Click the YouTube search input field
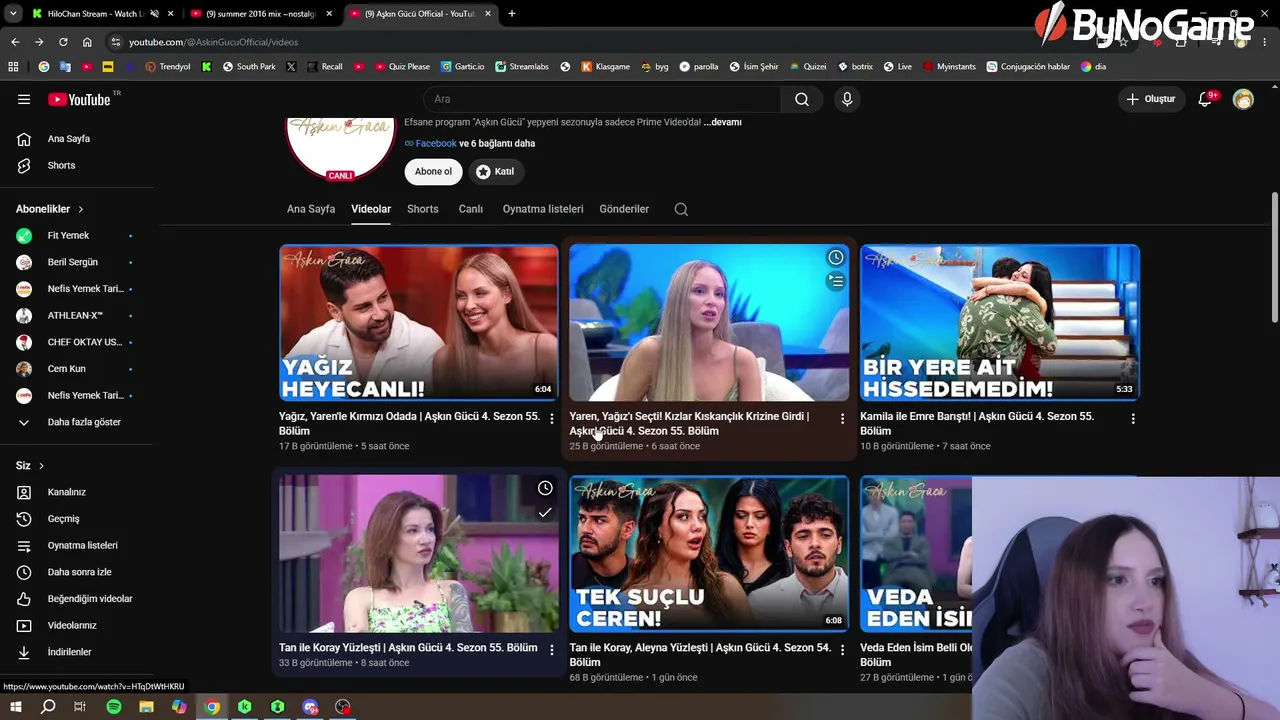The width and height of the screenshot is (1280, 720). [x=602, y=99]
